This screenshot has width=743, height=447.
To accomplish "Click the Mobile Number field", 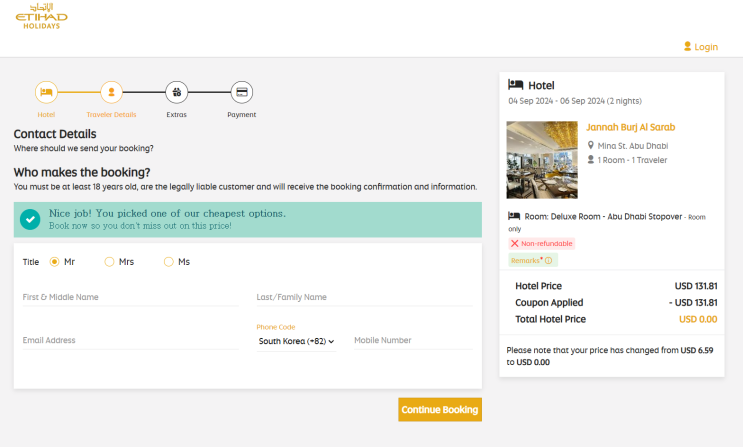I will pyautogui.click(x=411, y=341).
